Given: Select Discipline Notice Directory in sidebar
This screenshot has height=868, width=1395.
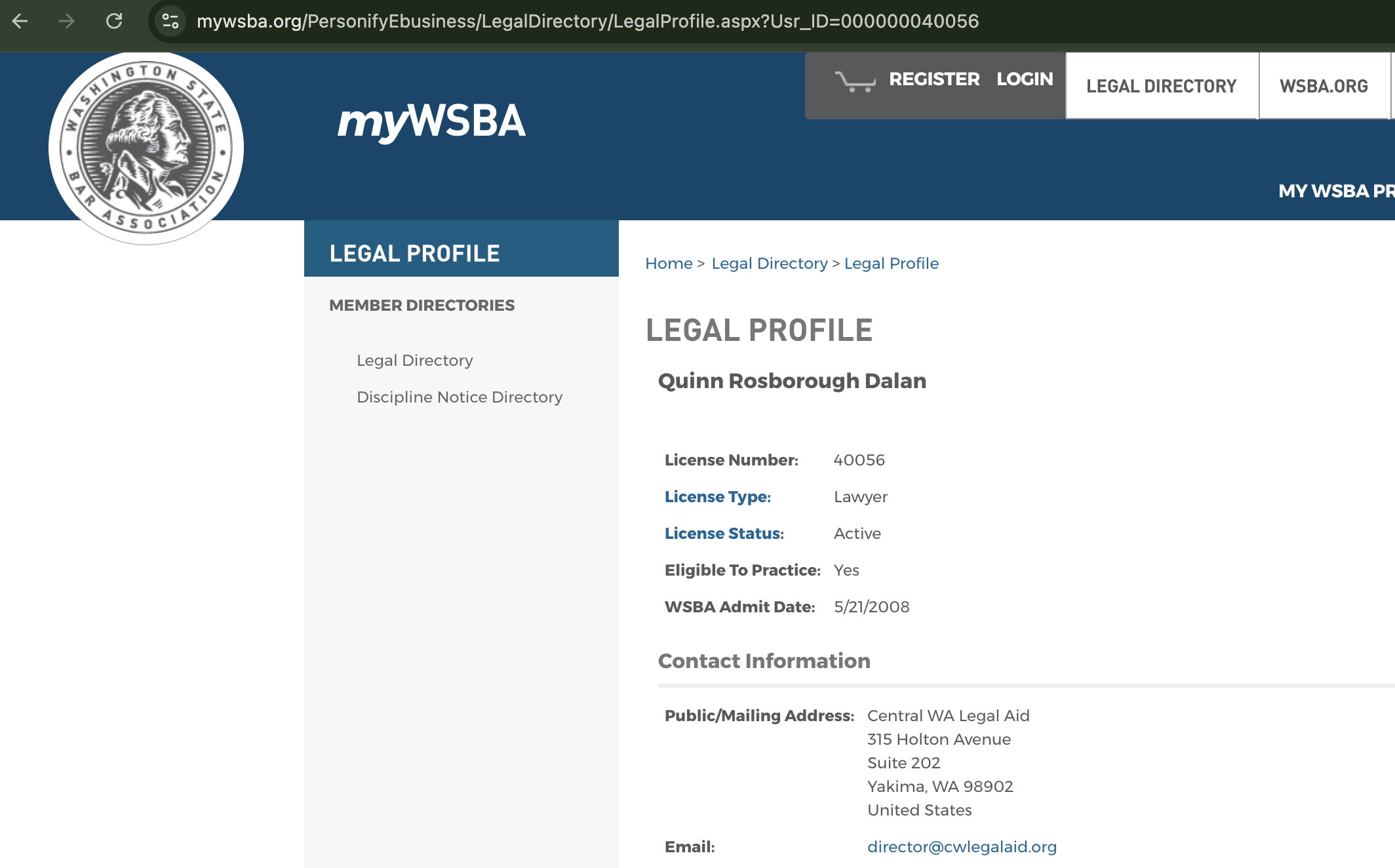Looking at the screenshot, I should 460,397.
